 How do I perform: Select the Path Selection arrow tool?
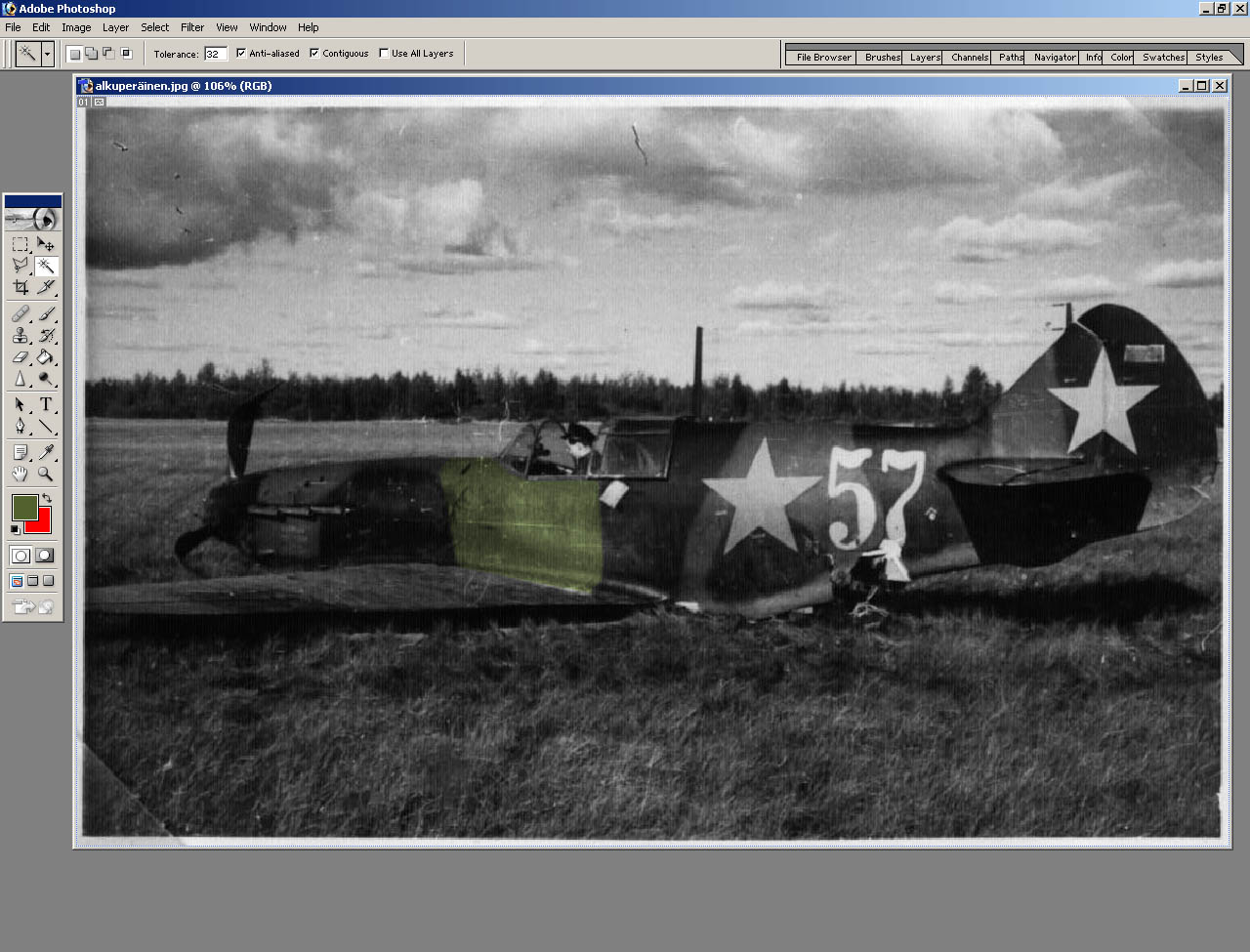coord(21,405)
